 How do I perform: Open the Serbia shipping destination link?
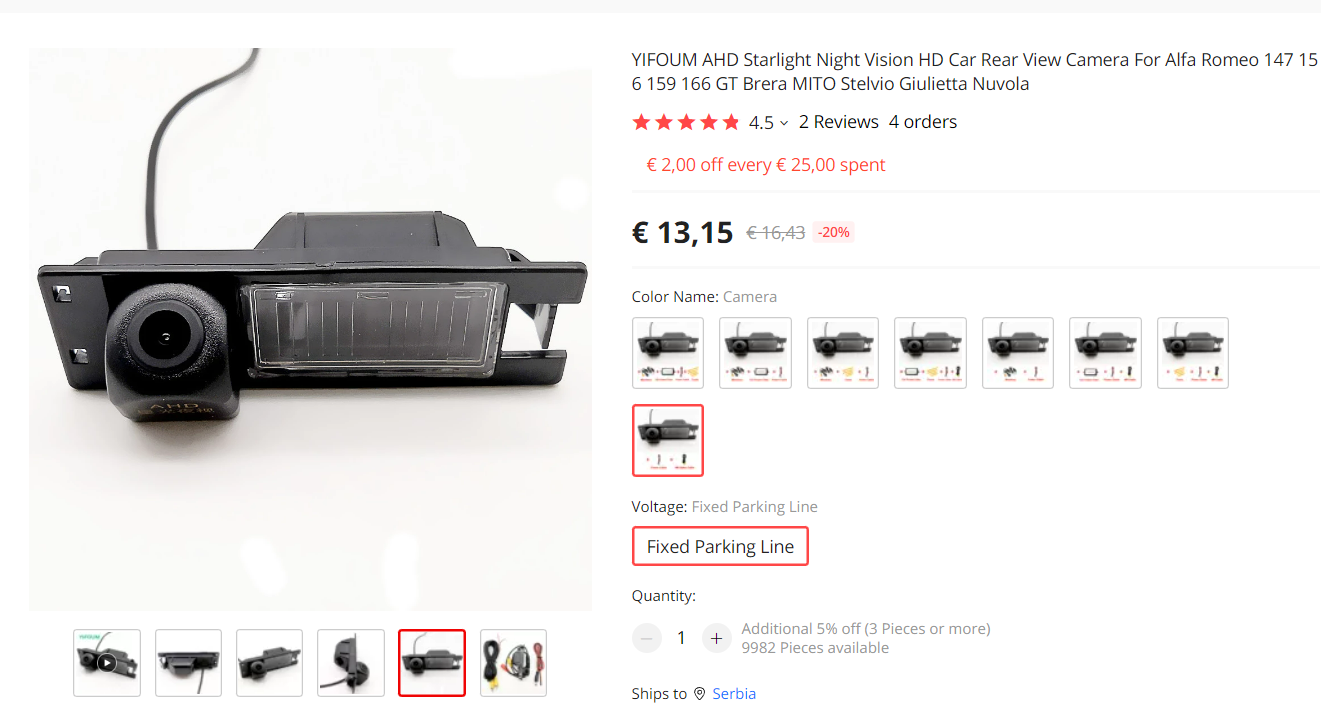(x=734, y=694)
